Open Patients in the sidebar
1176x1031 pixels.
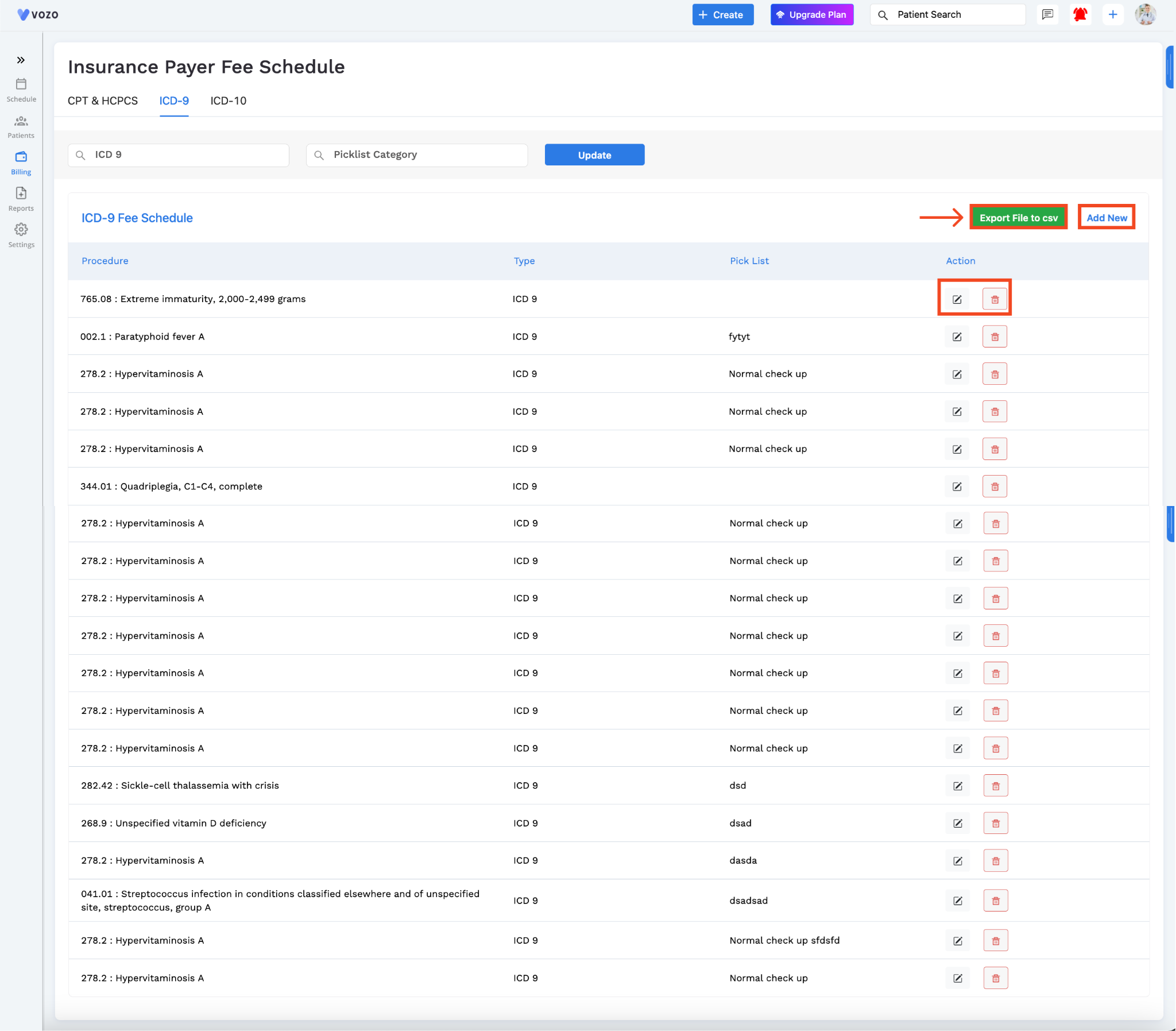(x=21, y=127)
